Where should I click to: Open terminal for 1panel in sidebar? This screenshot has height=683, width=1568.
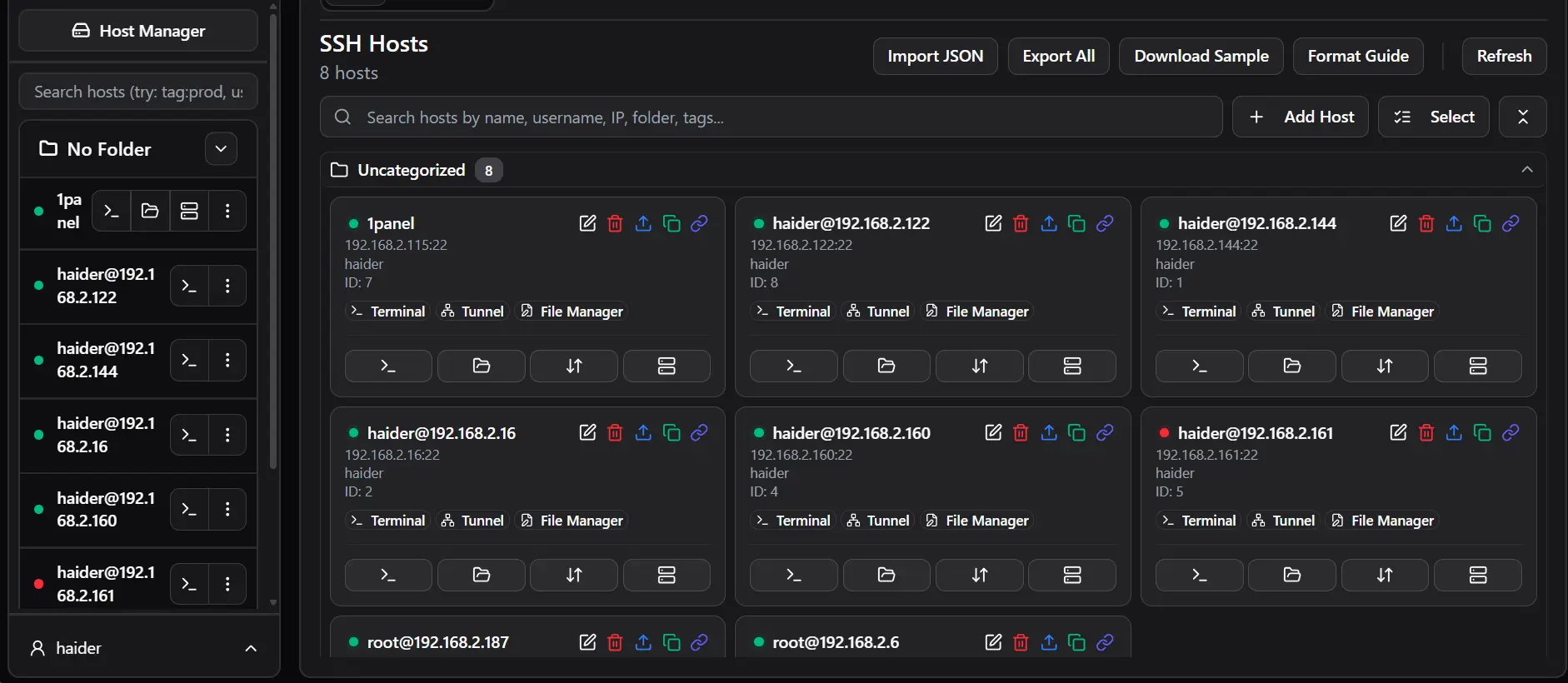tap(111, 211)
